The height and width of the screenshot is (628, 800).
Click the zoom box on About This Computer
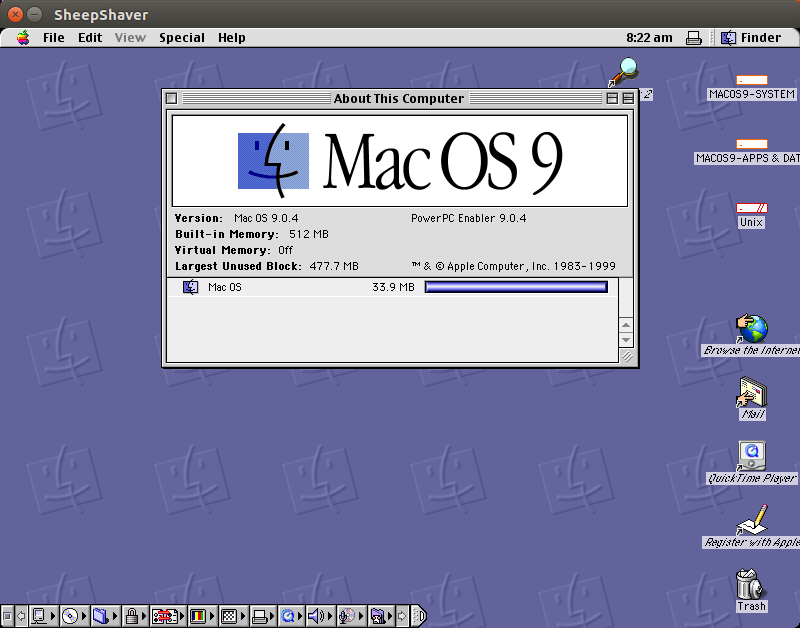[x=611, y=98]
